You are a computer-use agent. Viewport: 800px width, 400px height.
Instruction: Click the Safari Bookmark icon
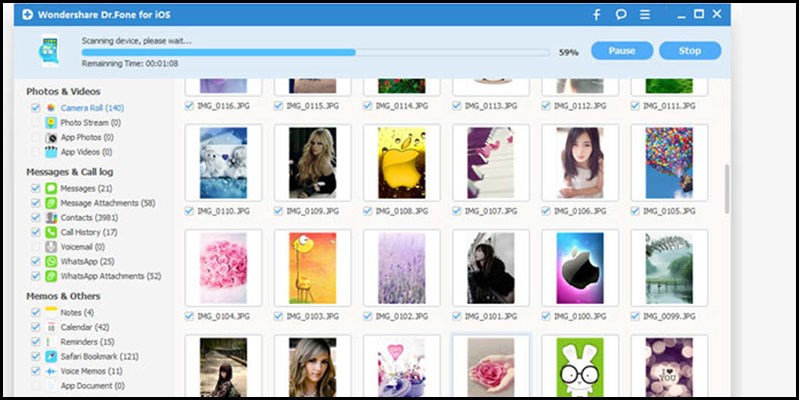coord(51,356)
